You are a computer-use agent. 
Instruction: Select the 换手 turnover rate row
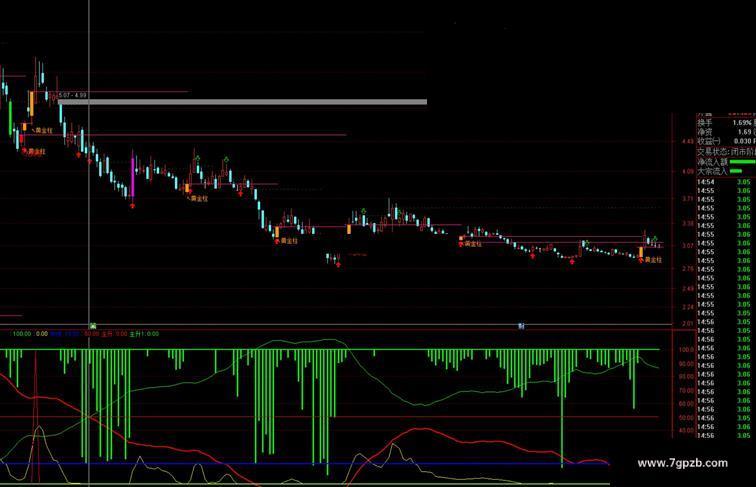coord(726,123)
